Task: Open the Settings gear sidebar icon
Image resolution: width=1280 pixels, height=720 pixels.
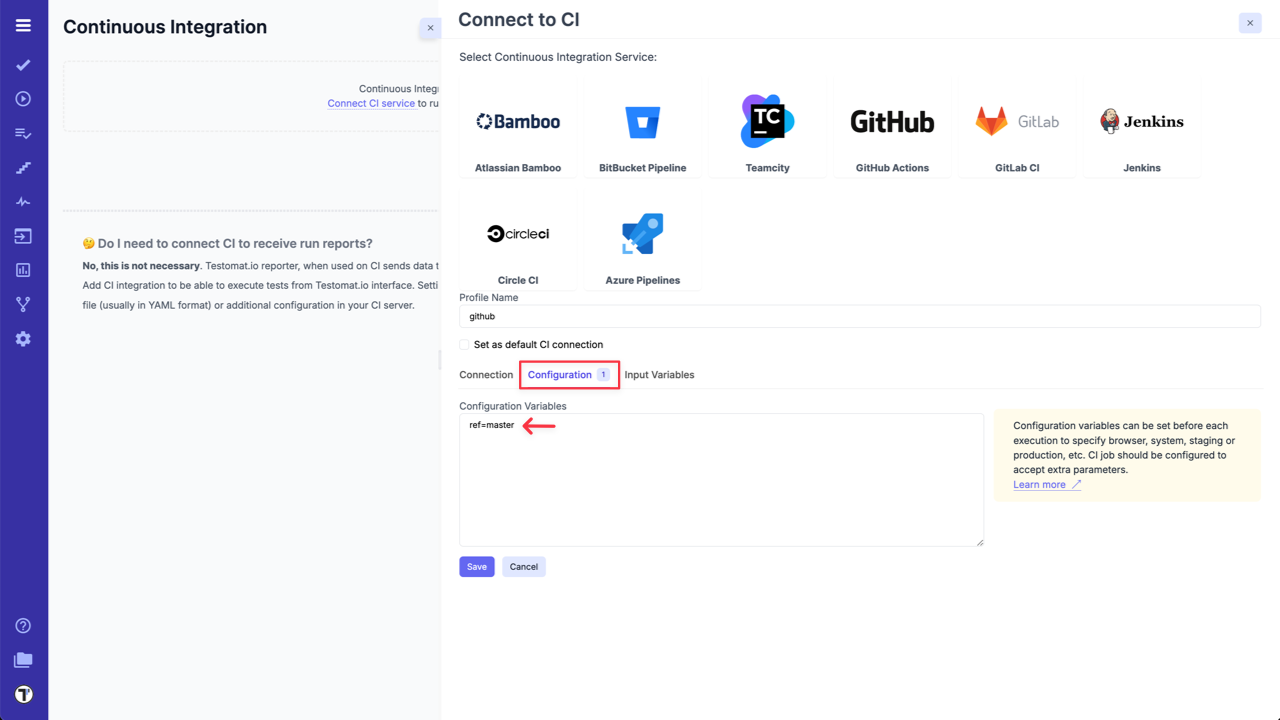Action: coord(23,339)
